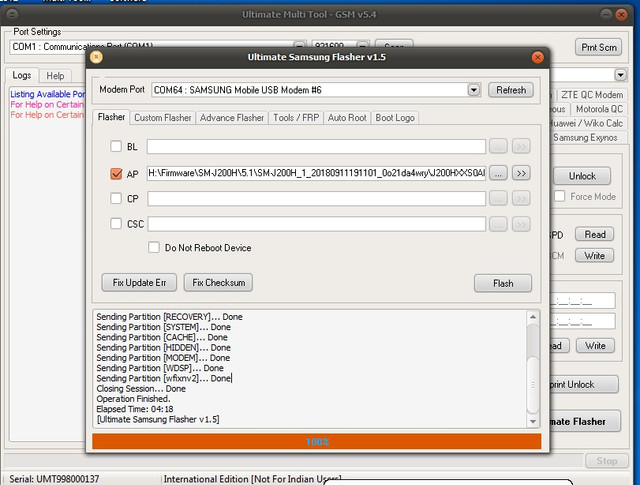Click the >> button on CP row
Image resolution: width=640 pixels, height=485 pixels.
pyautogui.click(x=521, y=198)
